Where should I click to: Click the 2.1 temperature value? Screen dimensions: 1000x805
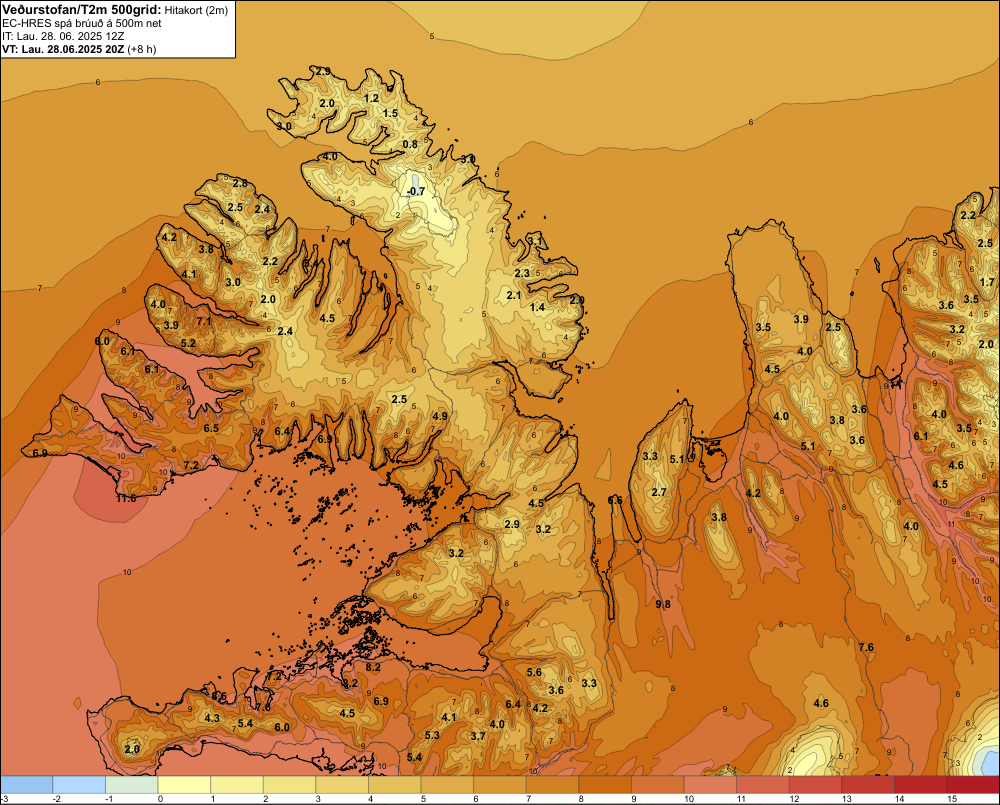[x=514, y=295]
